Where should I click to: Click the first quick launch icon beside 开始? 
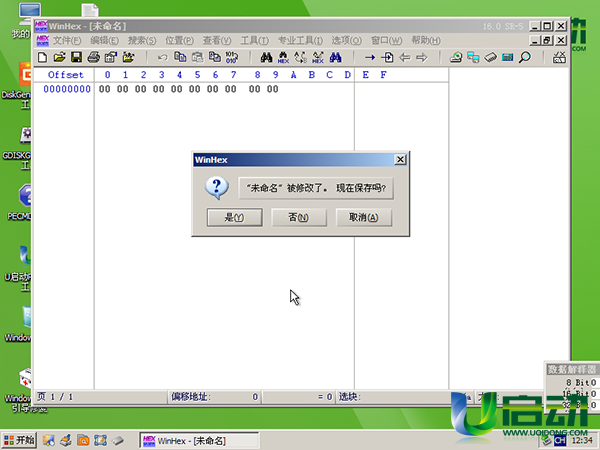coord(49,440)
